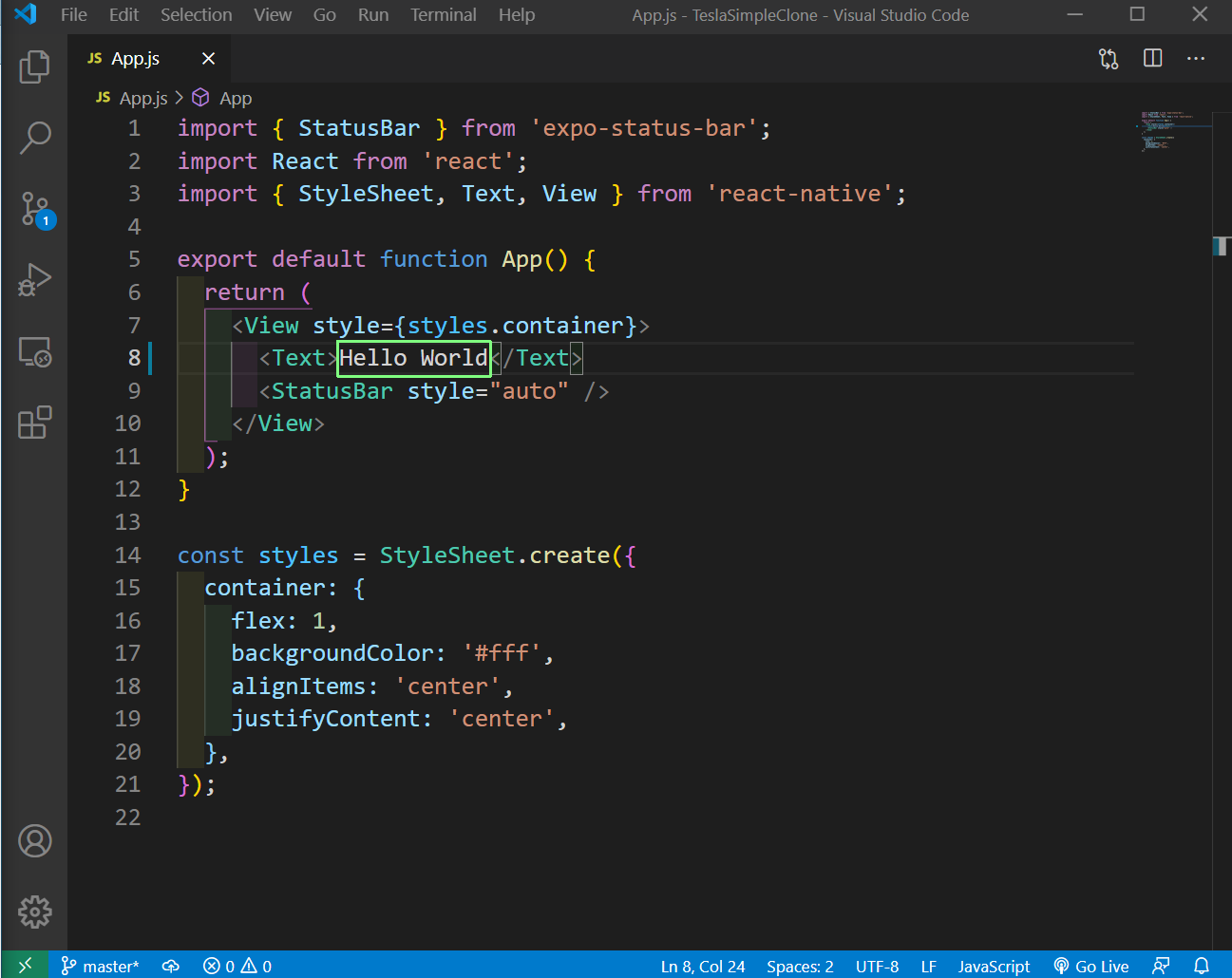Change language mode from JavaScript

(x=994, y=966)
